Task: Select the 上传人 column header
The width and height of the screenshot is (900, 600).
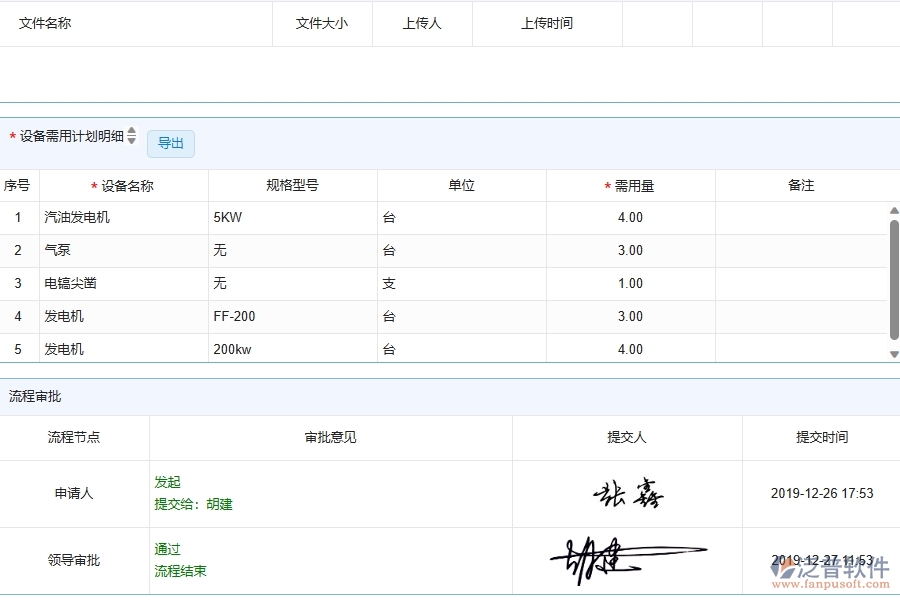Action: coord(422,23)
